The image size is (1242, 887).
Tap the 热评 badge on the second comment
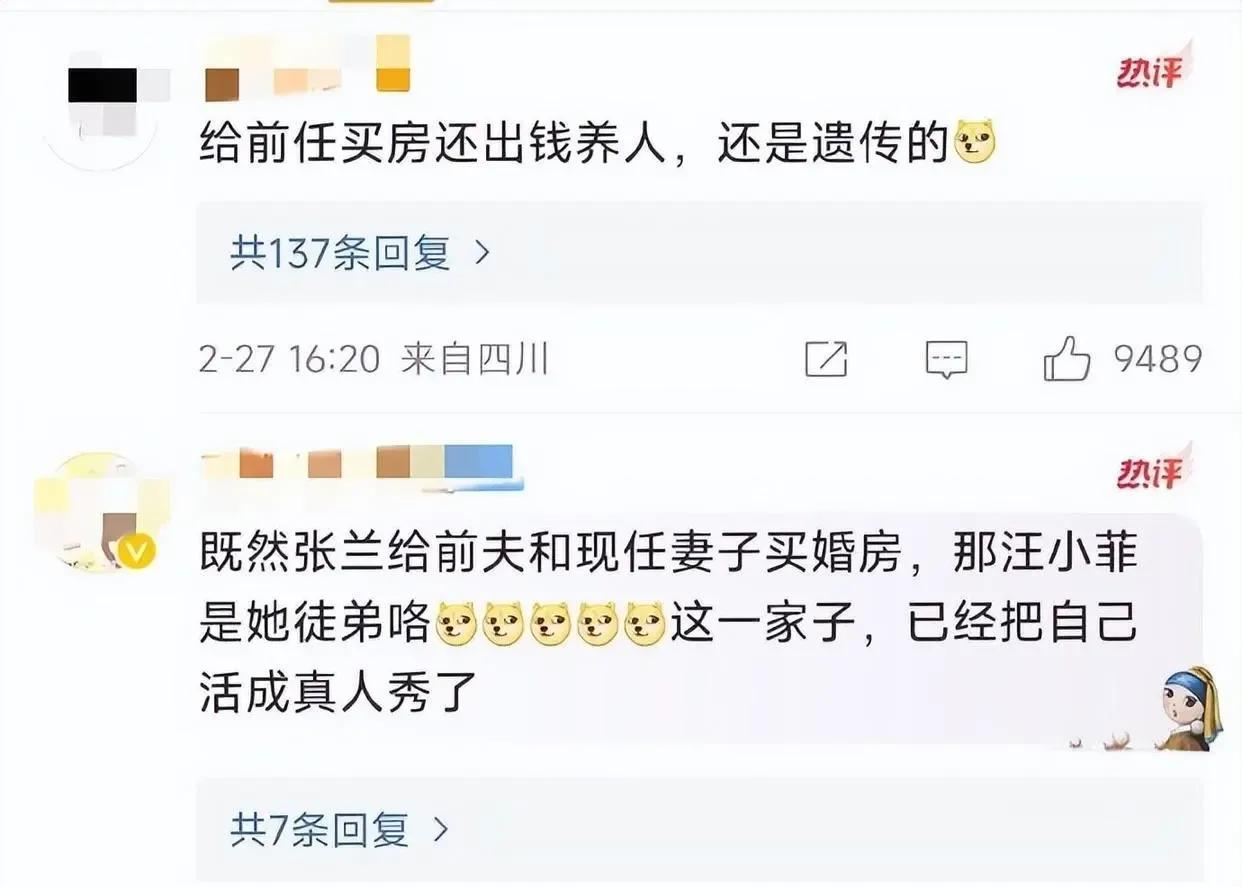pyautogui.click(x=1151, y=472)
